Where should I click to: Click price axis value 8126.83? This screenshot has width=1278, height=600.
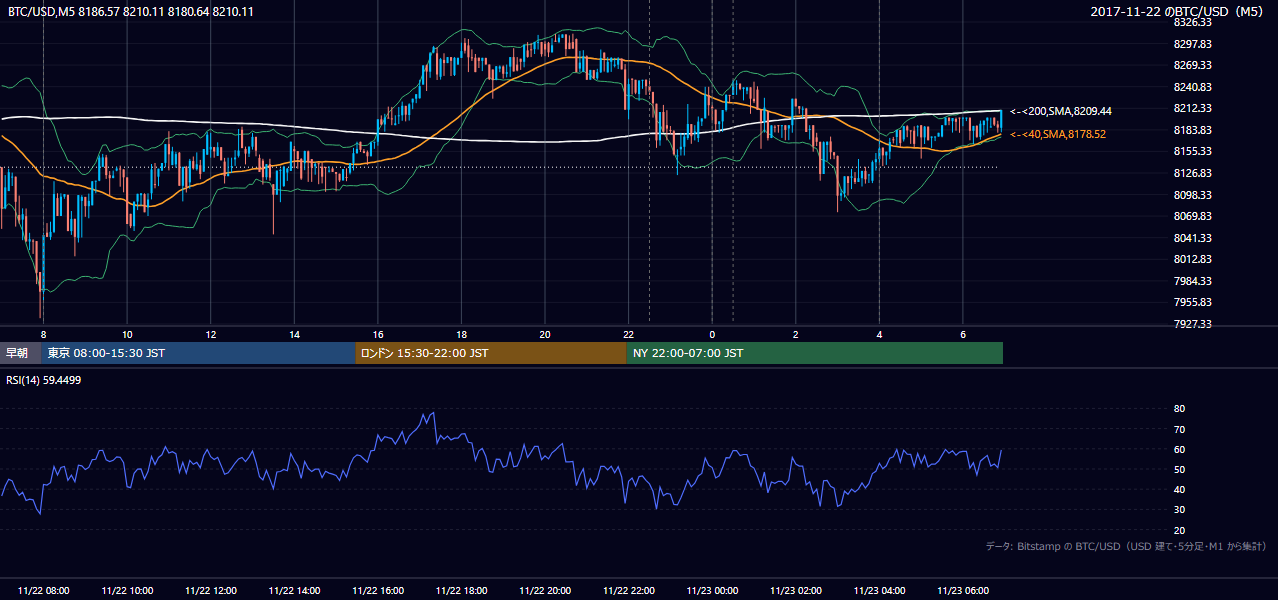point(1192,173)
